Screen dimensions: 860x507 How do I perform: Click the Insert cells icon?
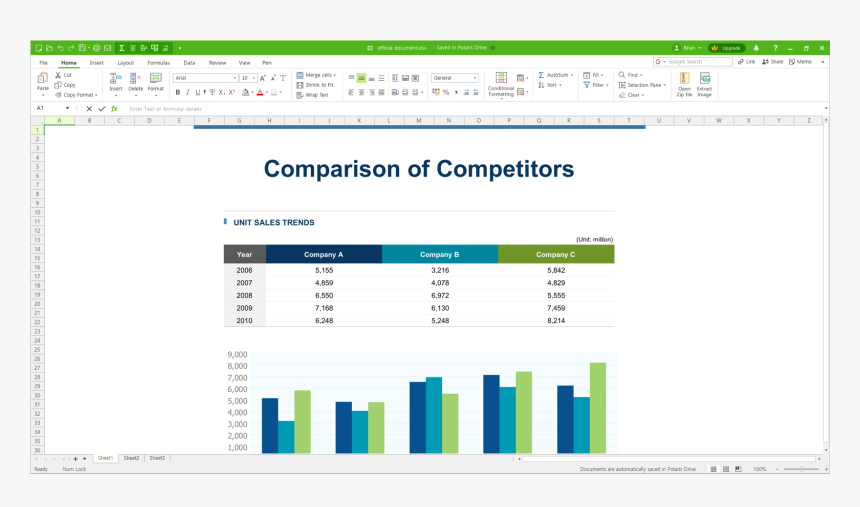[x=115, y=79]
